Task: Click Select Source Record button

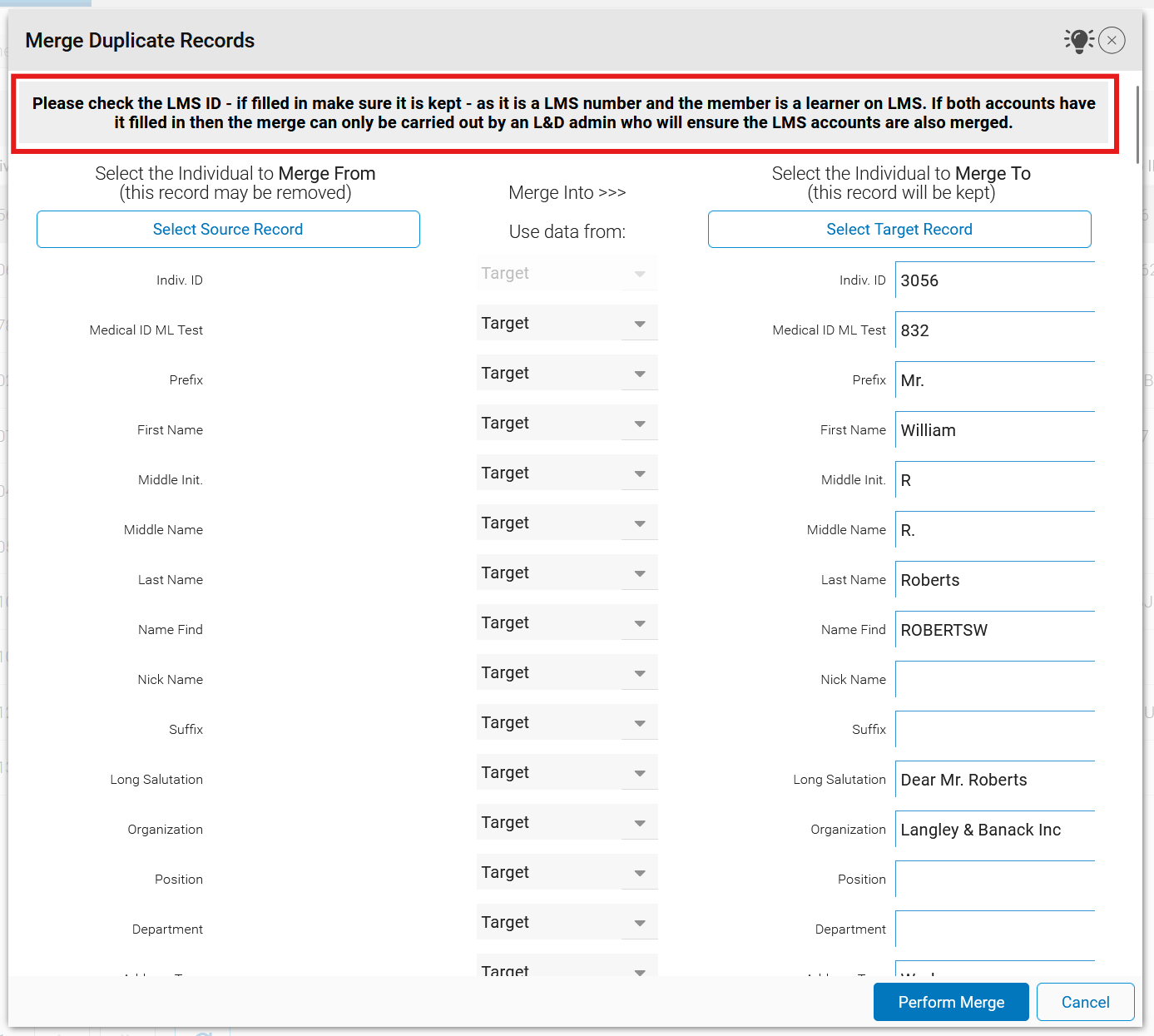Action: pos(228,230)
